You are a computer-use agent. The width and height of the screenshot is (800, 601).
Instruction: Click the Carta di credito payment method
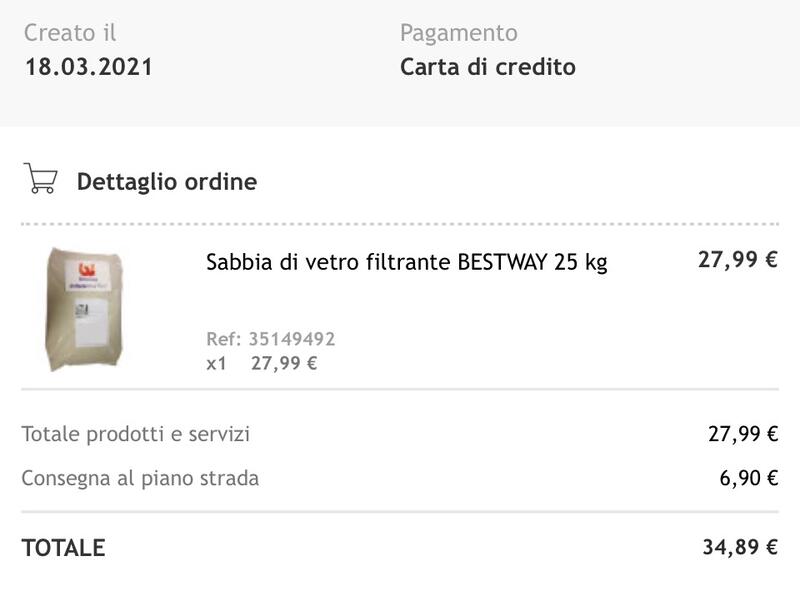(x=488, y=68)
